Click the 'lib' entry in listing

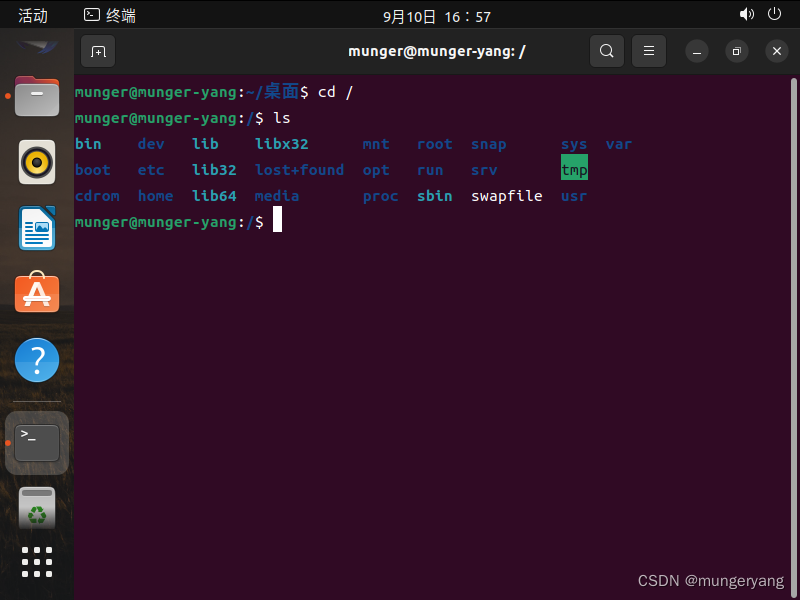pyautogui.click(x=205, y=144)
